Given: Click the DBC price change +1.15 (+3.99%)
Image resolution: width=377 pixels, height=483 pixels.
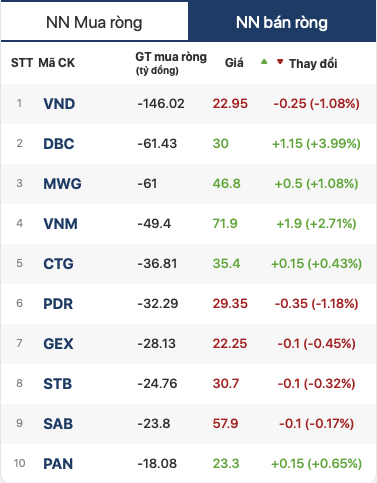Looking at the screenshot, I should point(316,144).
